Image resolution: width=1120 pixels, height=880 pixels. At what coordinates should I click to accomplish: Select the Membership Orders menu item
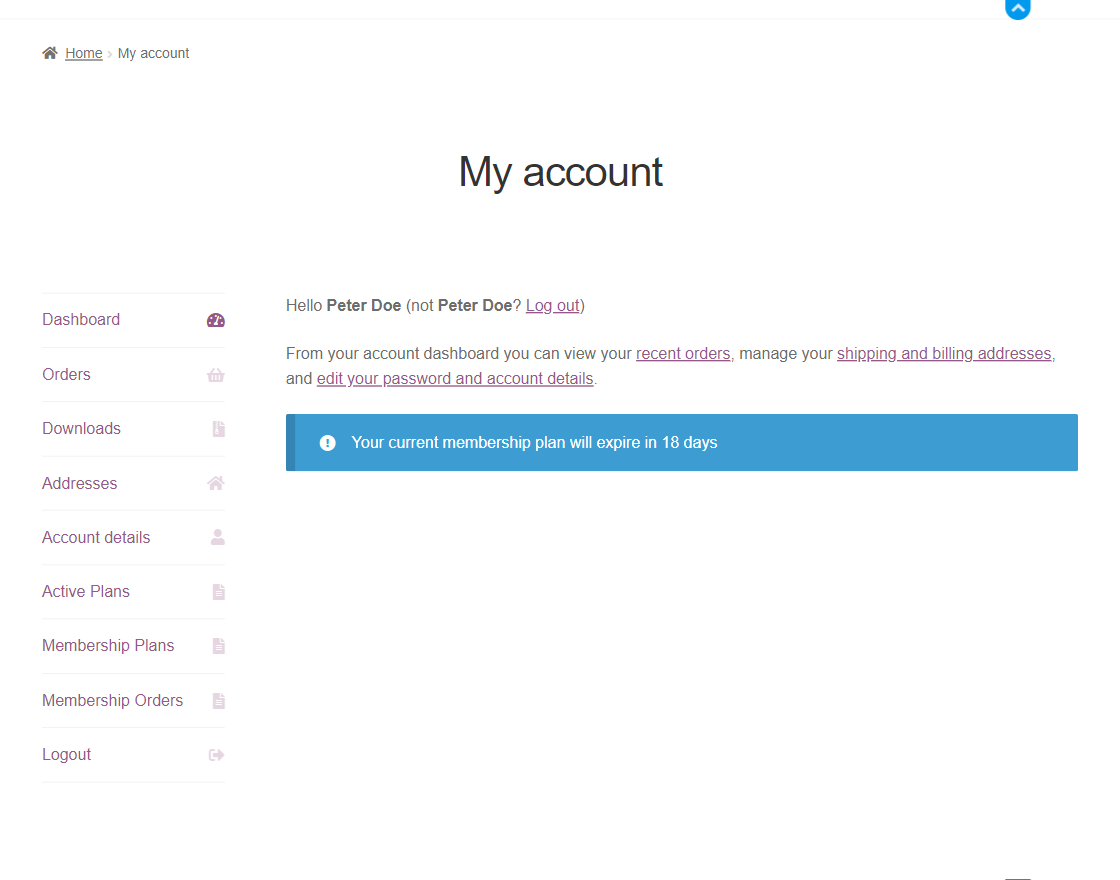click(x=112, y=700)
